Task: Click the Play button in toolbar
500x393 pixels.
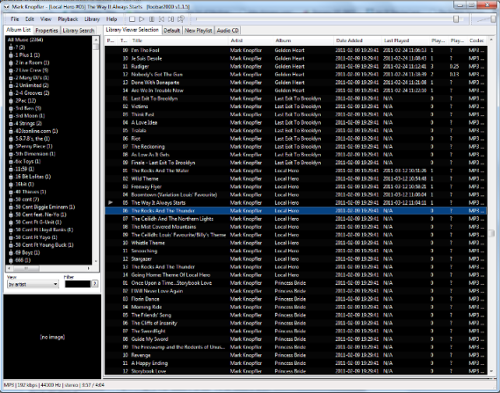Action: click(x=142, y=19)
